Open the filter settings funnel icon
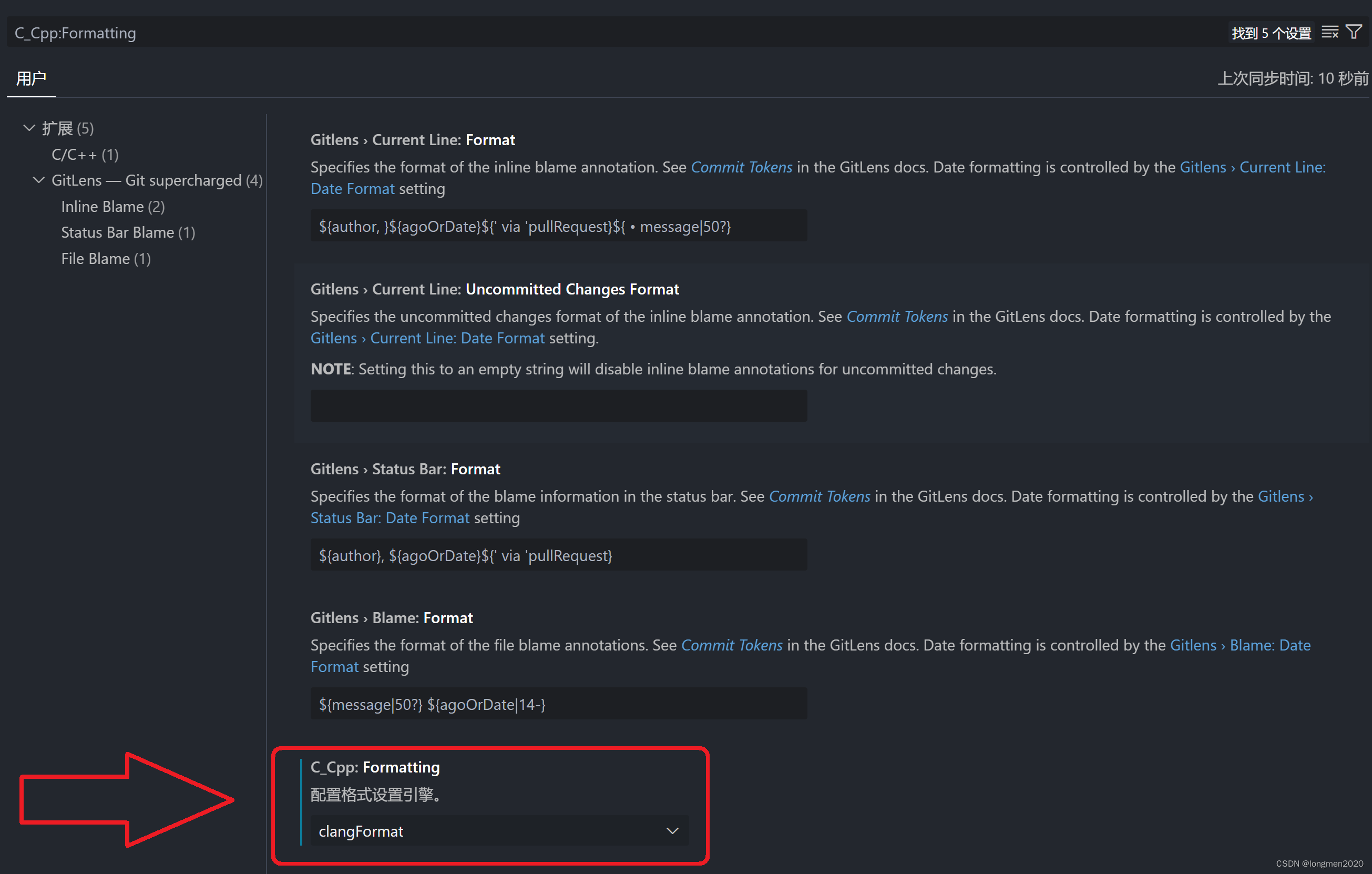Screen dimensions: 1372x874 [x=1354, y=32]
